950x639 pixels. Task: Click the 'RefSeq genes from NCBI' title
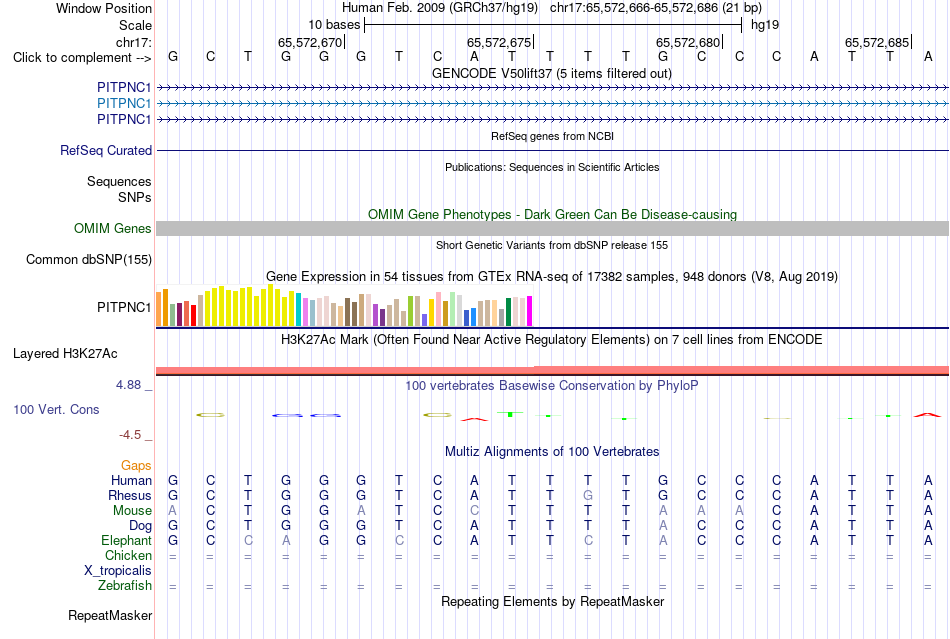tap(553, 136)
